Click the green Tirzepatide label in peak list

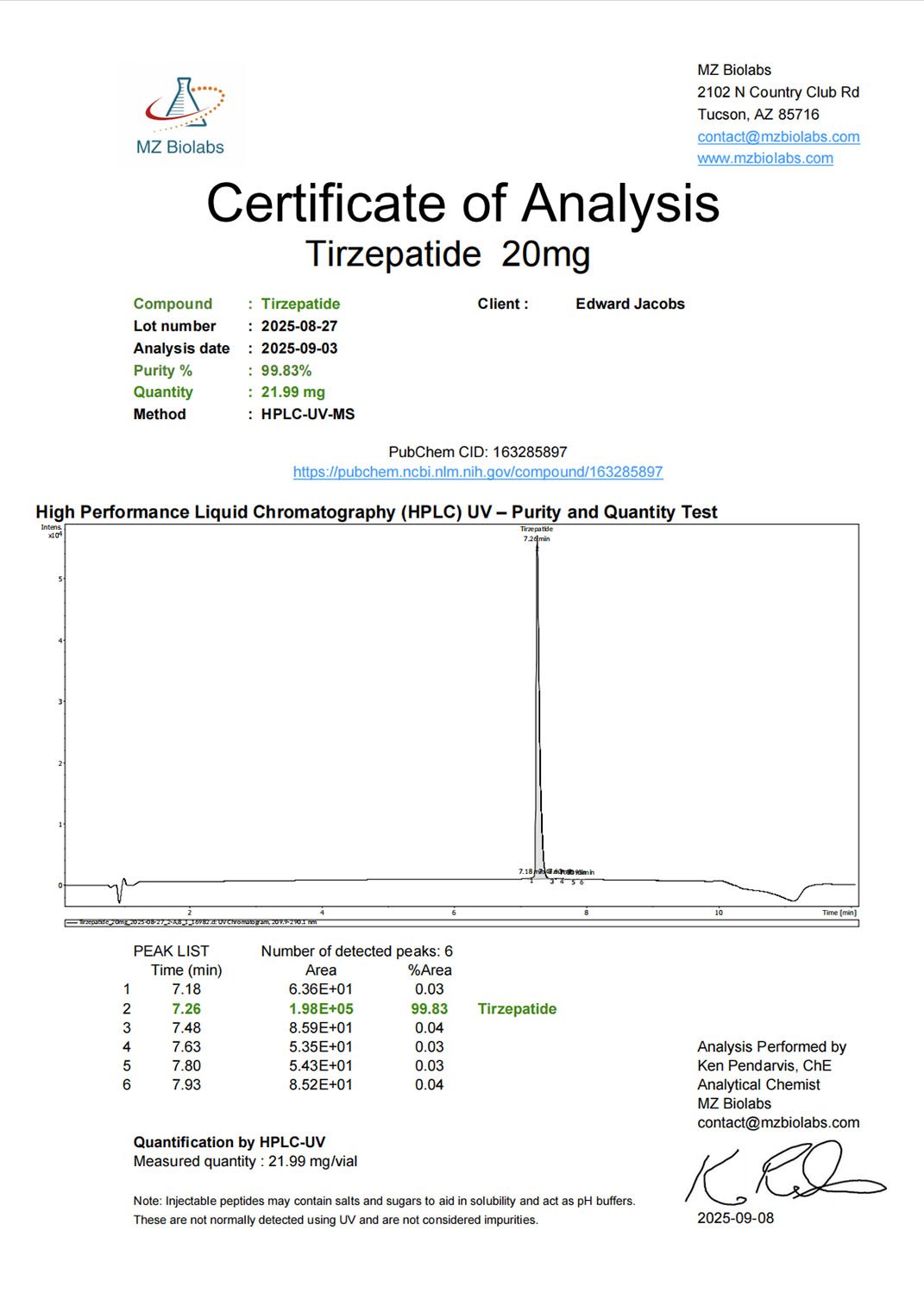point(517,1008)
